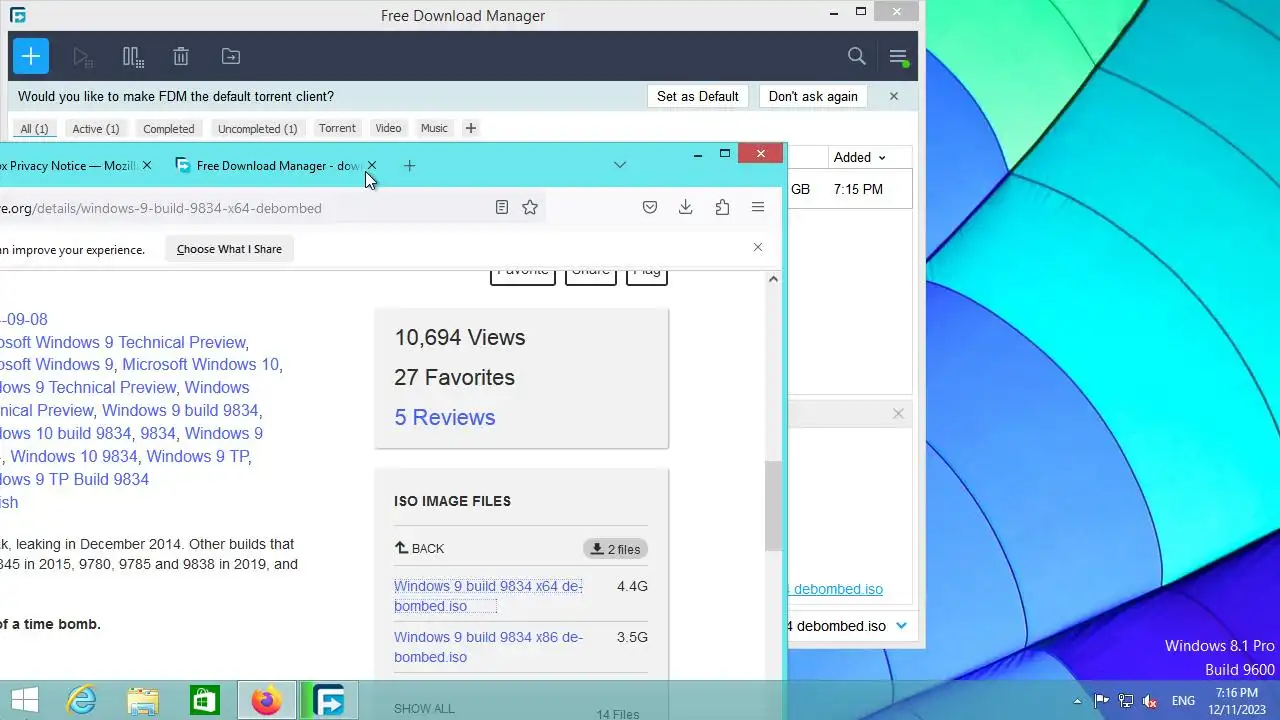This screenshot has height=720, width=1280.
Task: Open the Firefox downloads panel
Action: 686,207
